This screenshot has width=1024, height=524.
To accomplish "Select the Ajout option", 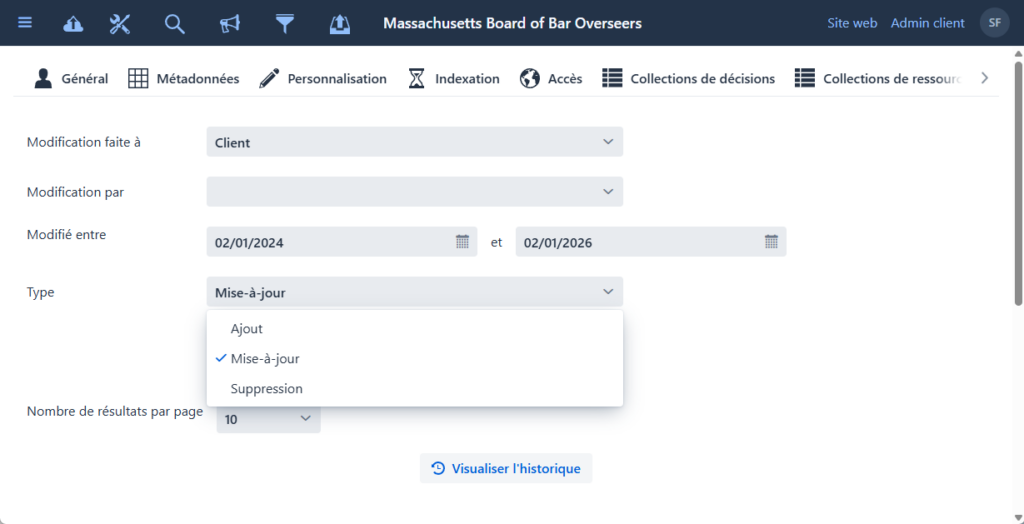I will (x=247, y=329).
